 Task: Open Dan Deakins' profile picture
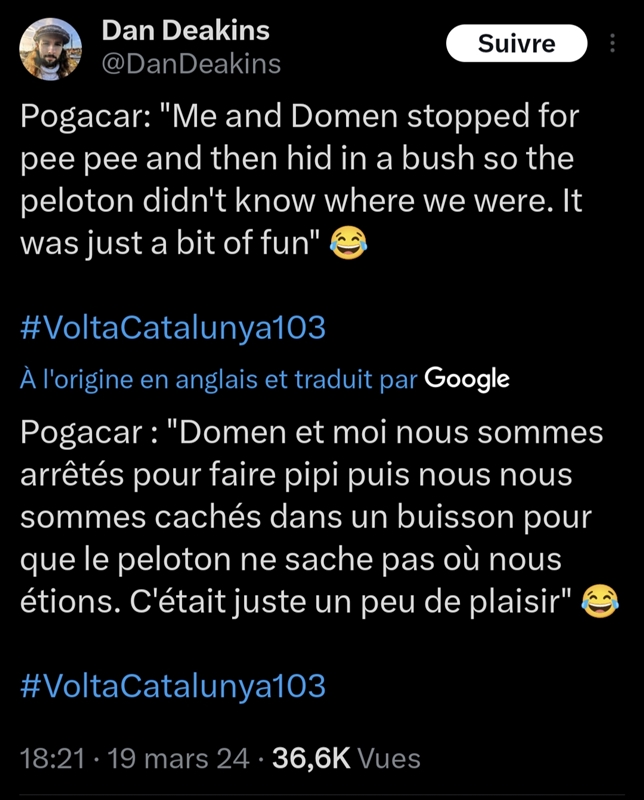click(x=50, y=49)
